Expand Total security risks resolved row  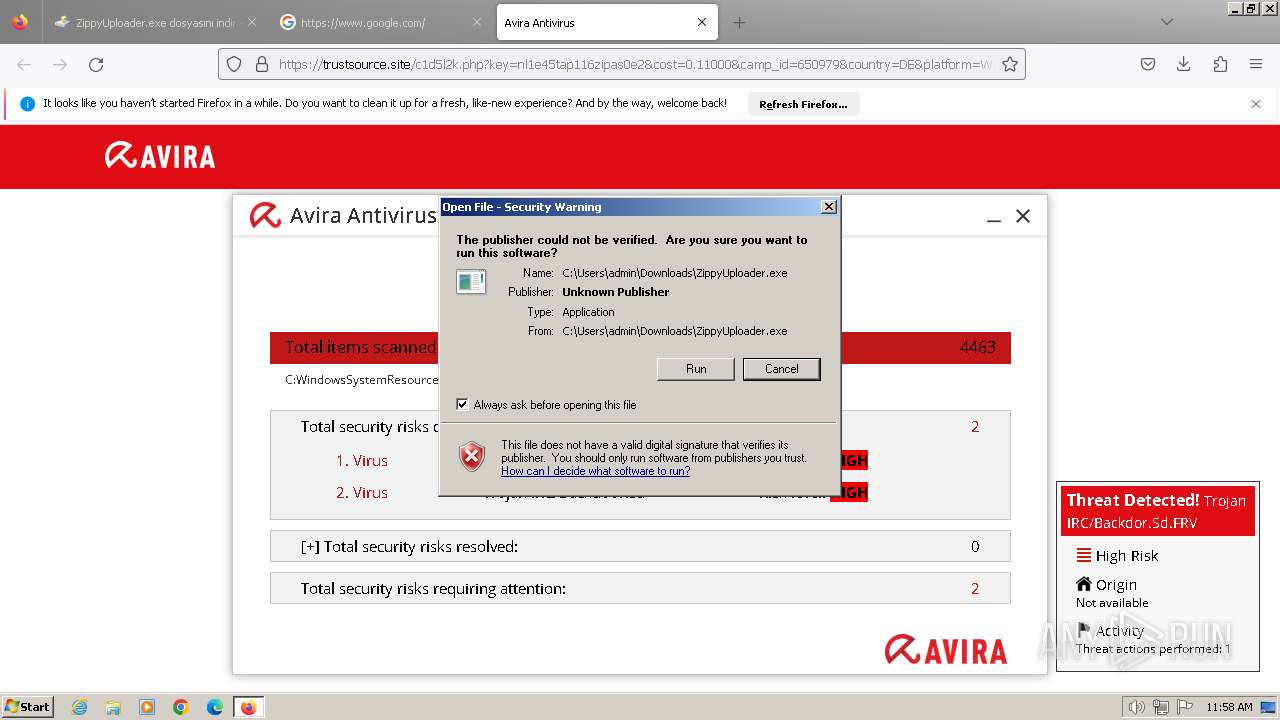tap(640, 546)
